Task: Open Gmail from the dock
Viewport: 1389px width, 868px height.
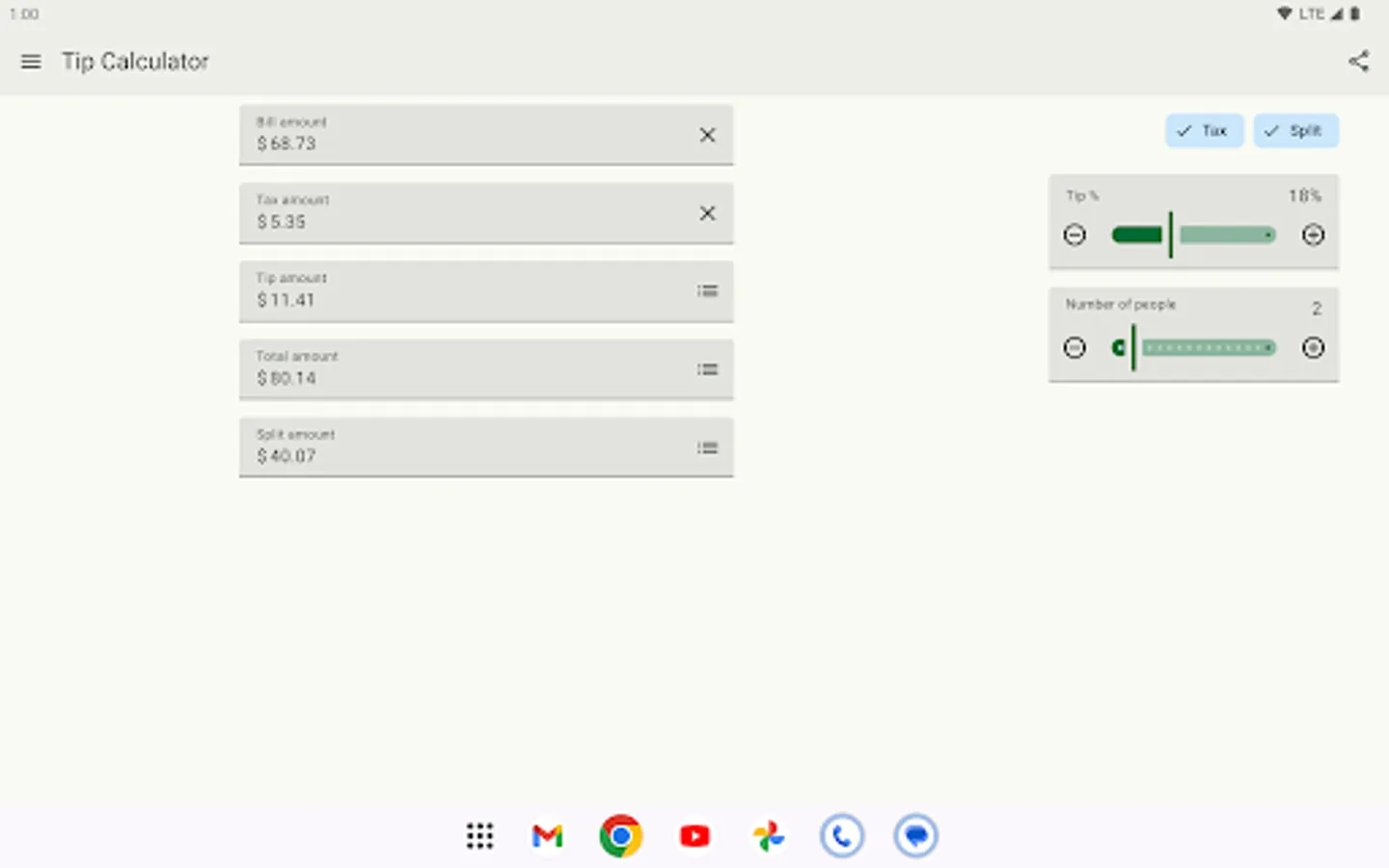Action: point(546,835)
